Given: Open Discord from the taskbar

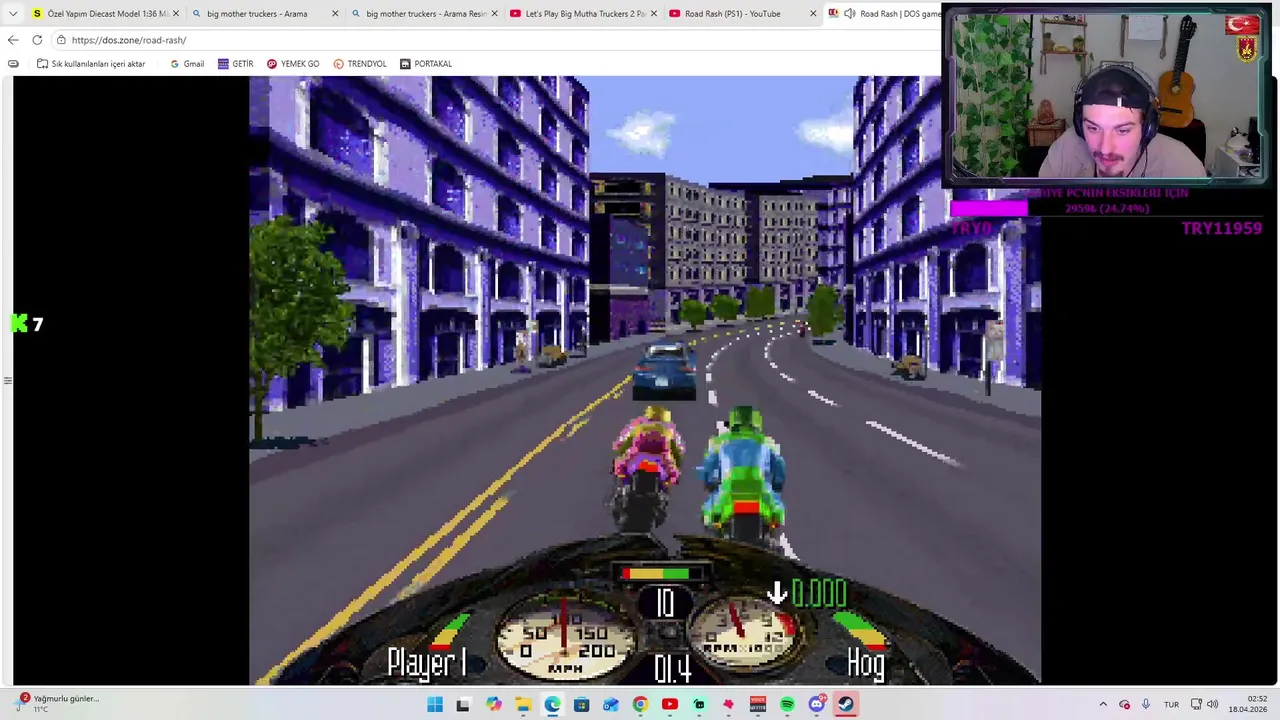Looking at the screenshot, I should tap(817, 704).
